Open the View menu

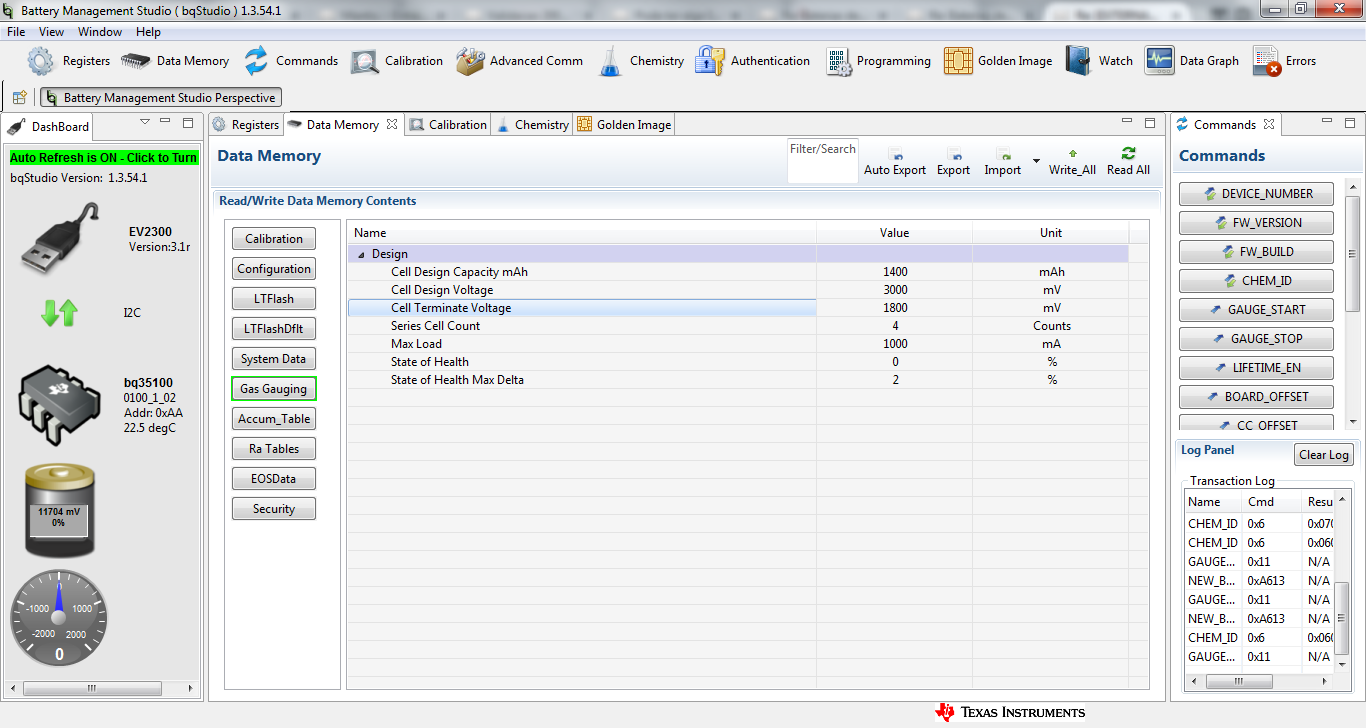(x=52, y=32)
